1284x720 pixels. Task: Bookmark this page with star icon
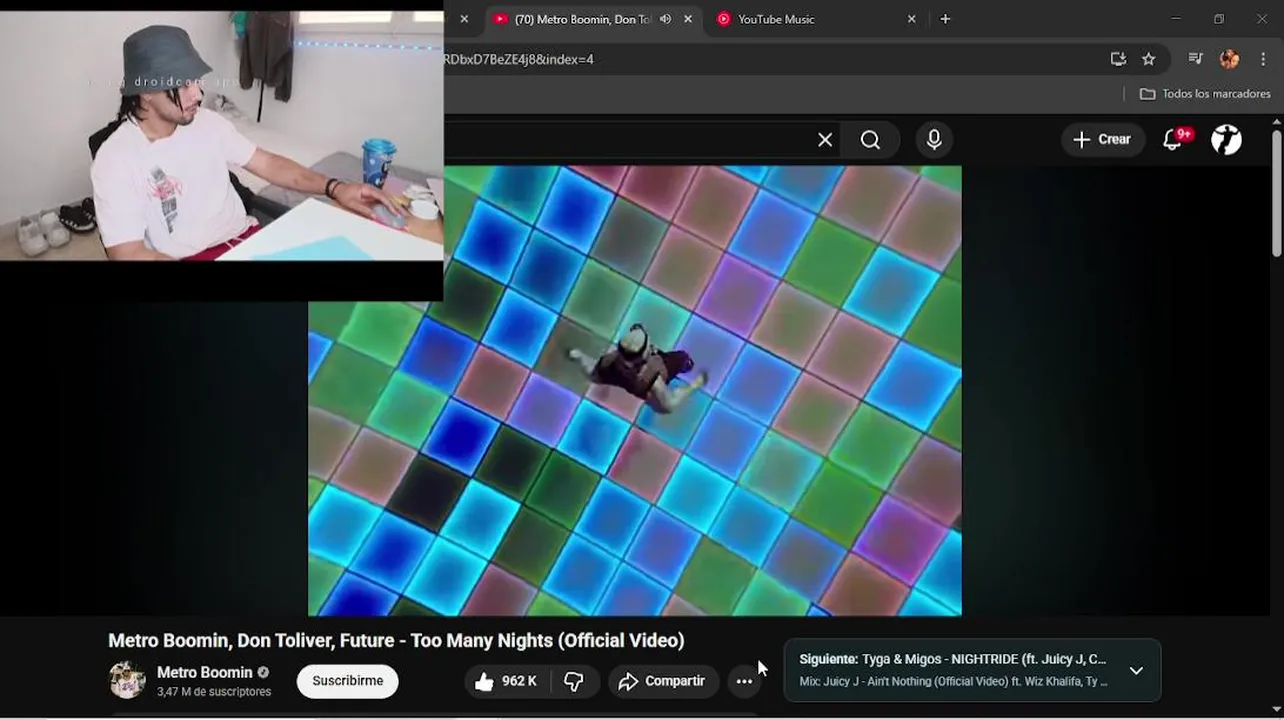pos(1149,59)
